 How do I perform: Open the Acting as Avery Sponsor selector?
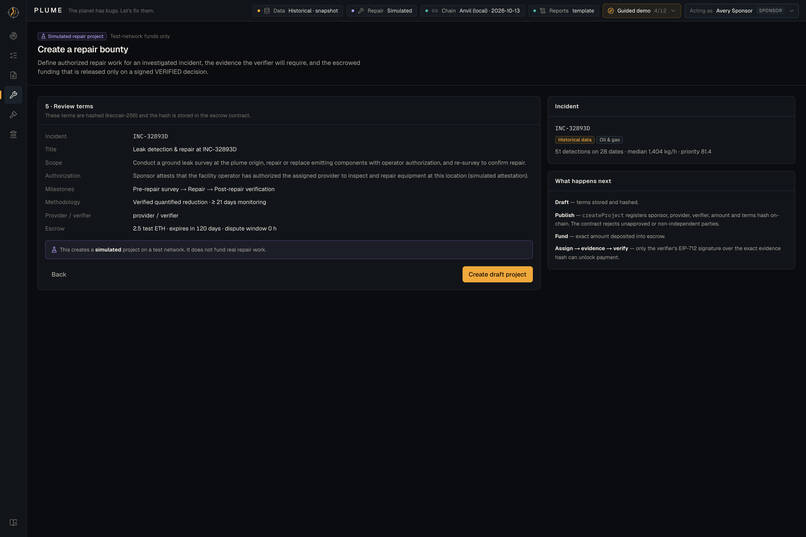[x=741, y=11]
